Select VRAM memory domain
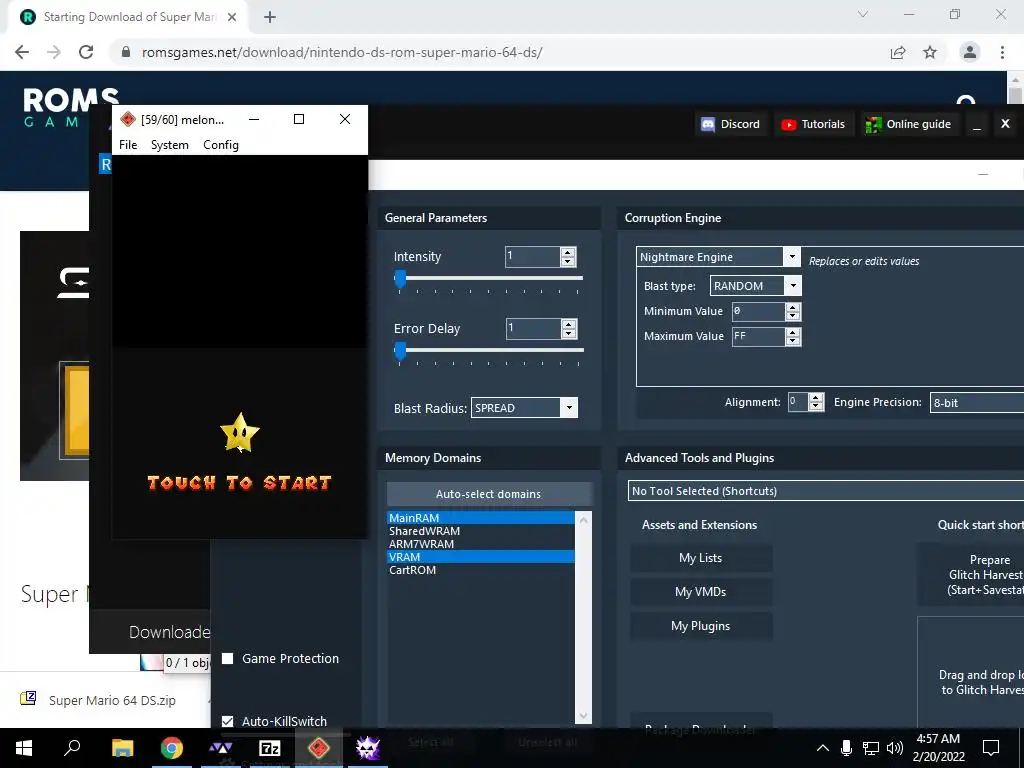The image size is (1024, 768). pos(481,557)
